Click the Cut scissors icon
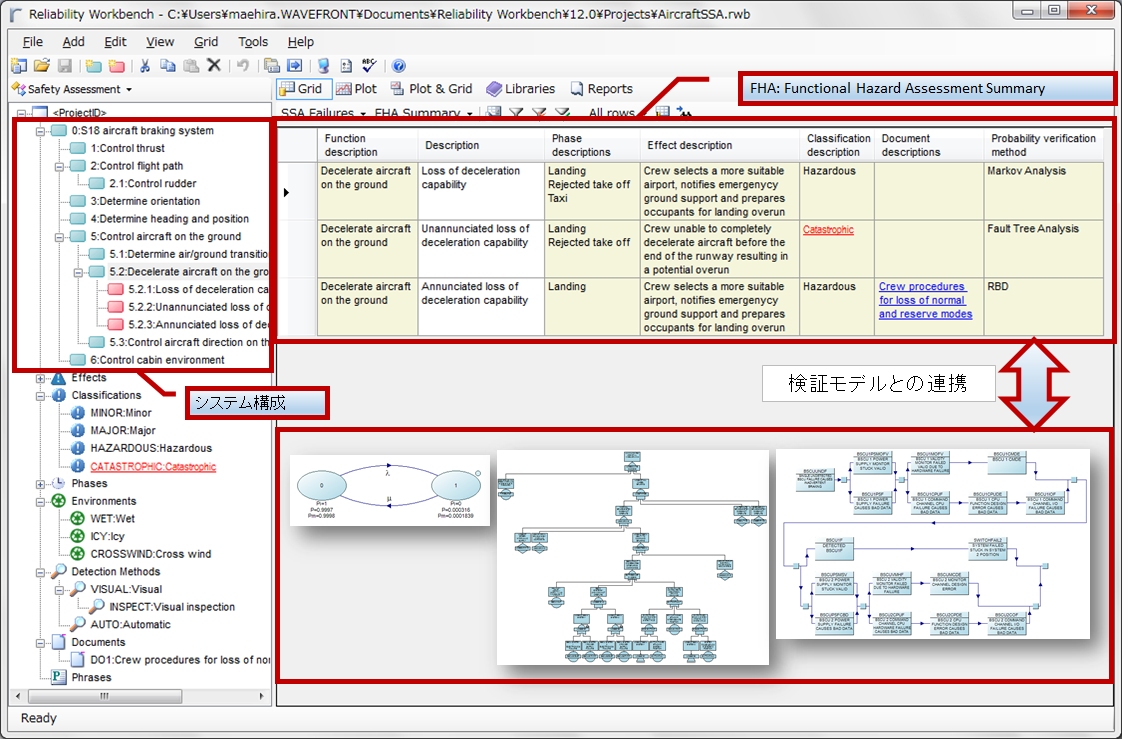This screenshot has height=739, width=1132. (x=145, y=66)
